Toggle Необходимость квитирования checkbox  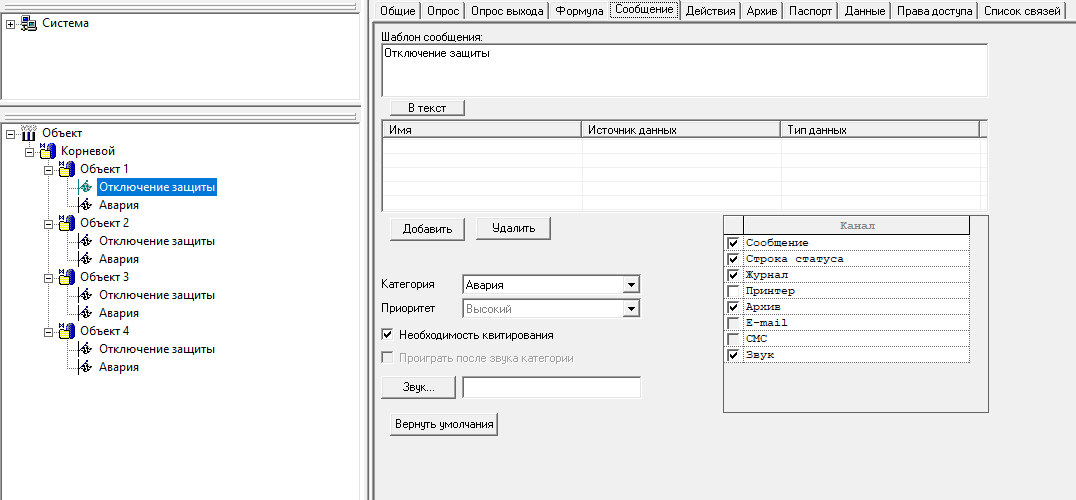(387, 335)
